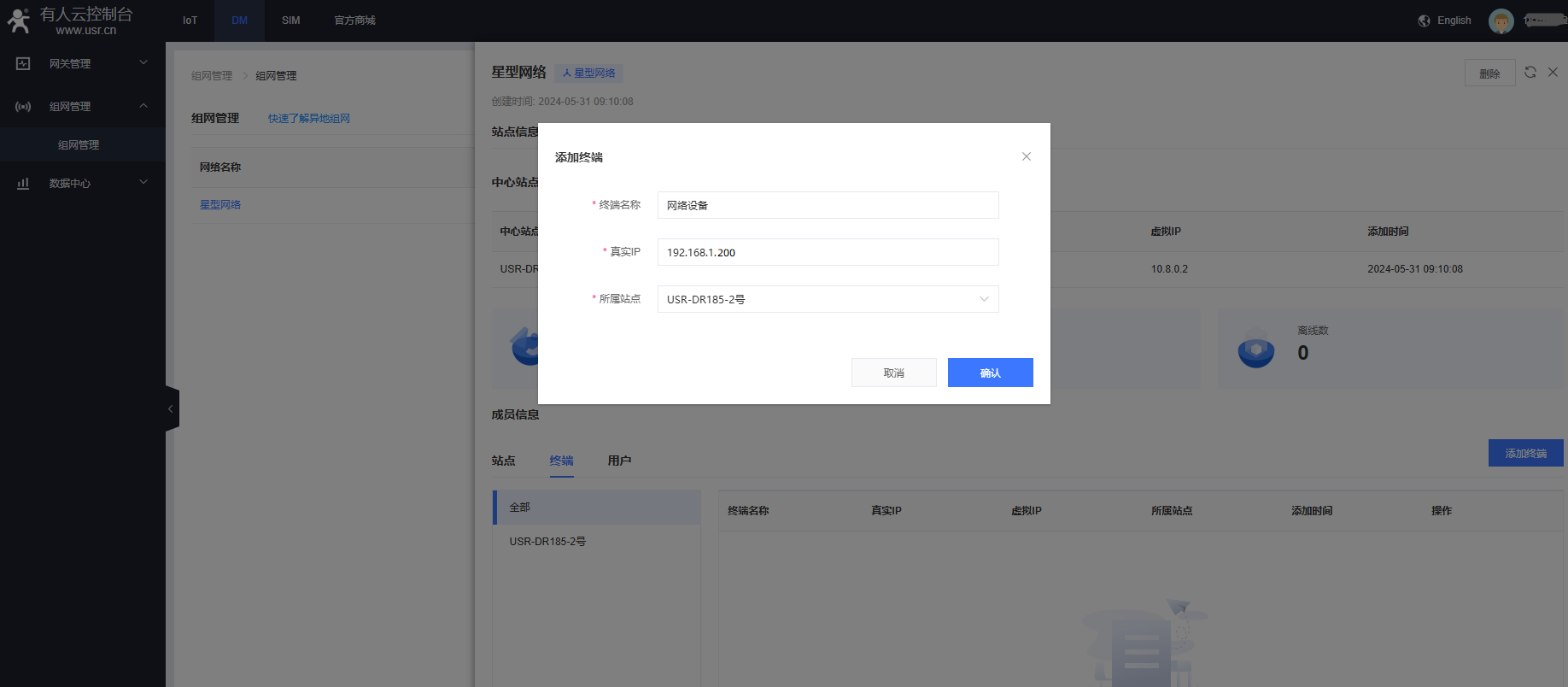Click the 确认 confirm button

[x=990, y=373]
